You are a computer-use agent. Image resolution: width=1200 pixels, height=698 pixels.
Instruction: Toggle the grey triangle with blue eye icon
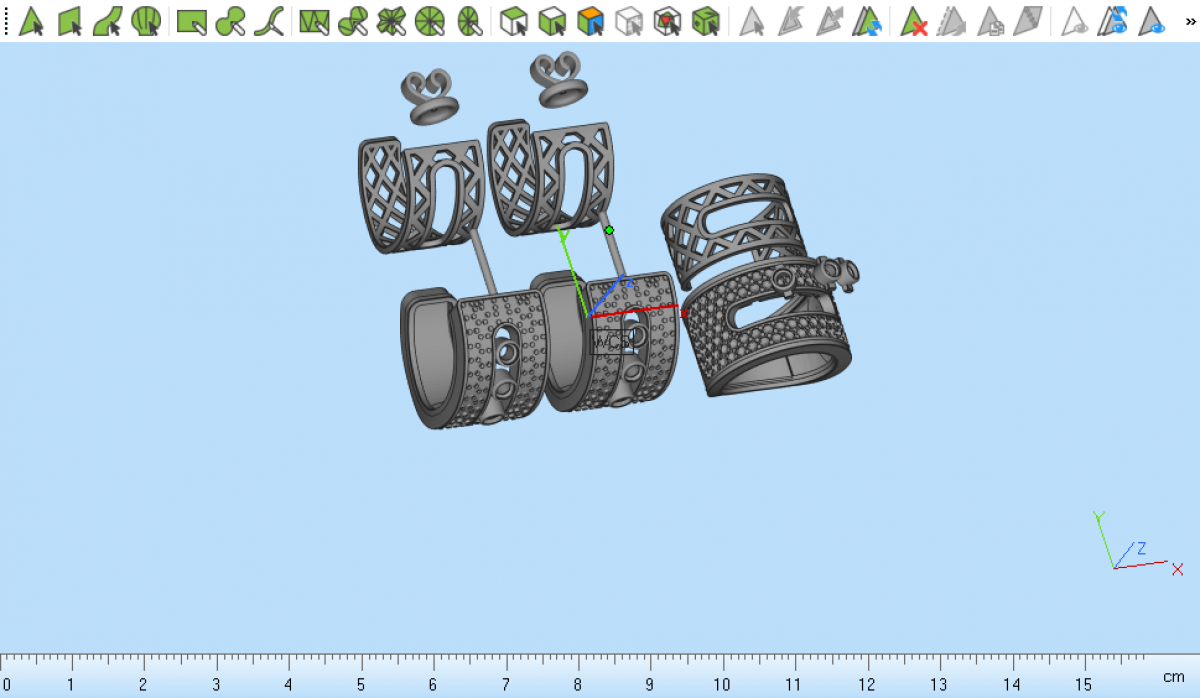(x=1152, y=20)
